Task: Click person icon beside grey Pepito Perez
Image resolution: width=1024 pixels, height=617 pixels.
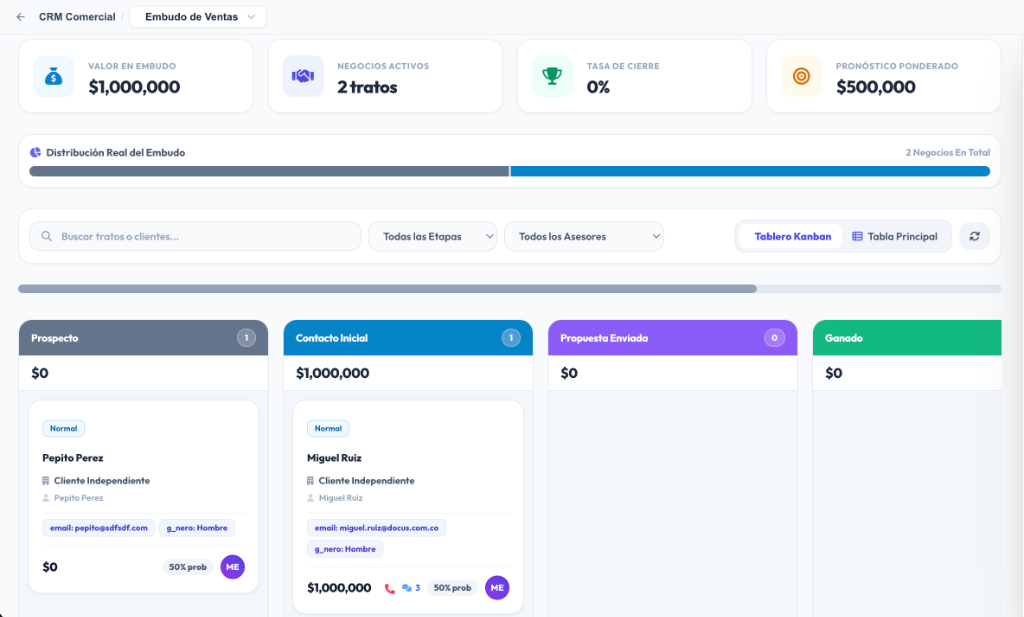Action: pos(46,498)
